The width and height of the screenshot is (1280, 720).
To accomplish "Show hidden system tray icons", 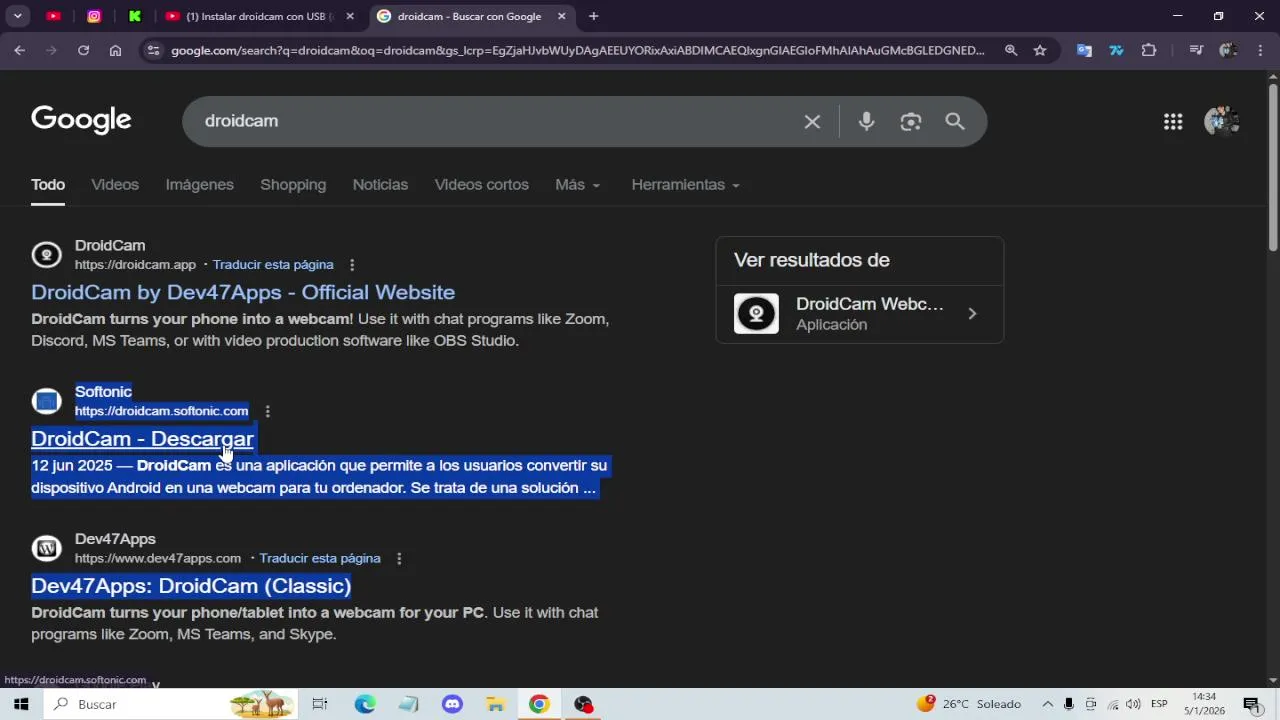I will [1048, 704].
